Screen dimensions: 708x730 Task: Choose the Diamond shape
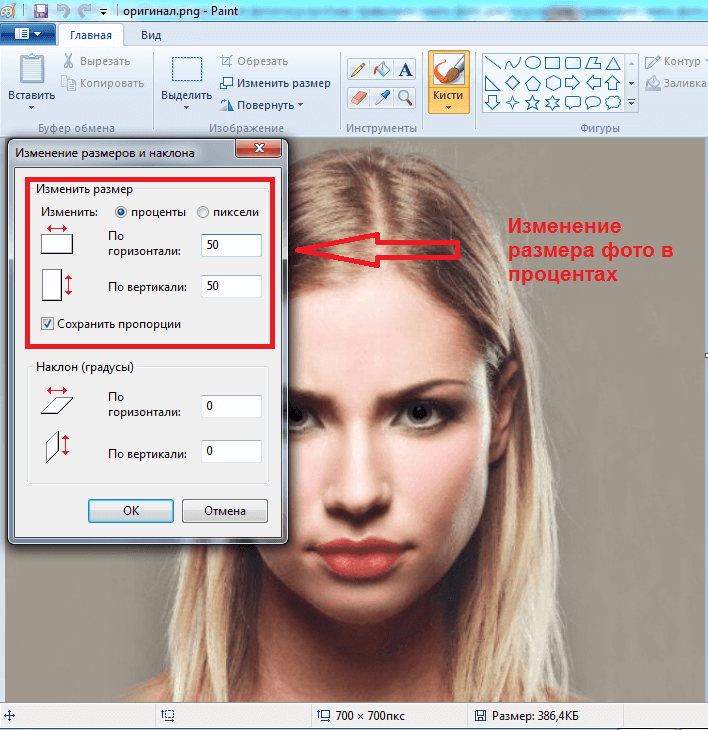coord(512,83)
